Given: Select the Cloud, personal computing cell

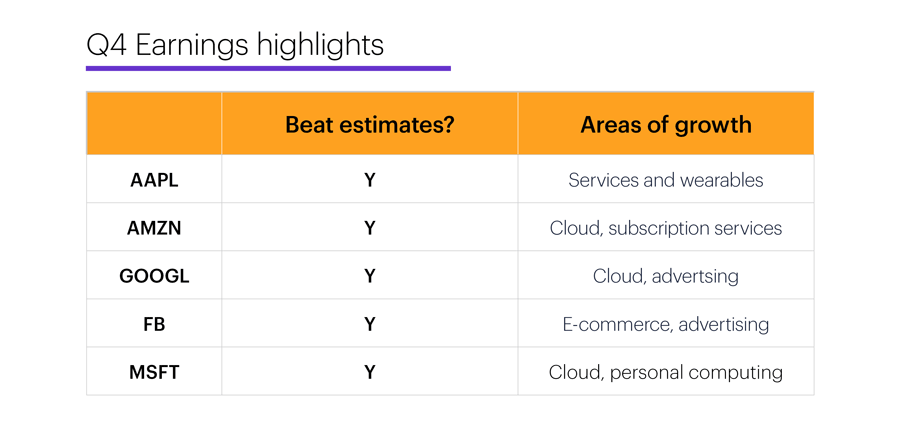Looking at the screenshot, I should pyautogui.click(x=666, y=372).
